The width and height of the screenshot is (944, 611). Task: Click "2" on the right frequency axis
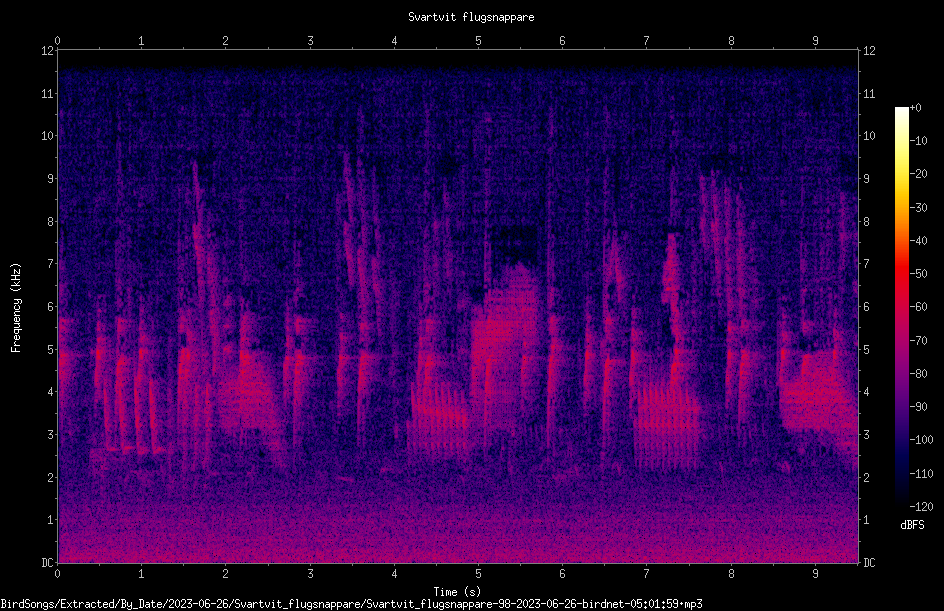click(x=866, y=477)
